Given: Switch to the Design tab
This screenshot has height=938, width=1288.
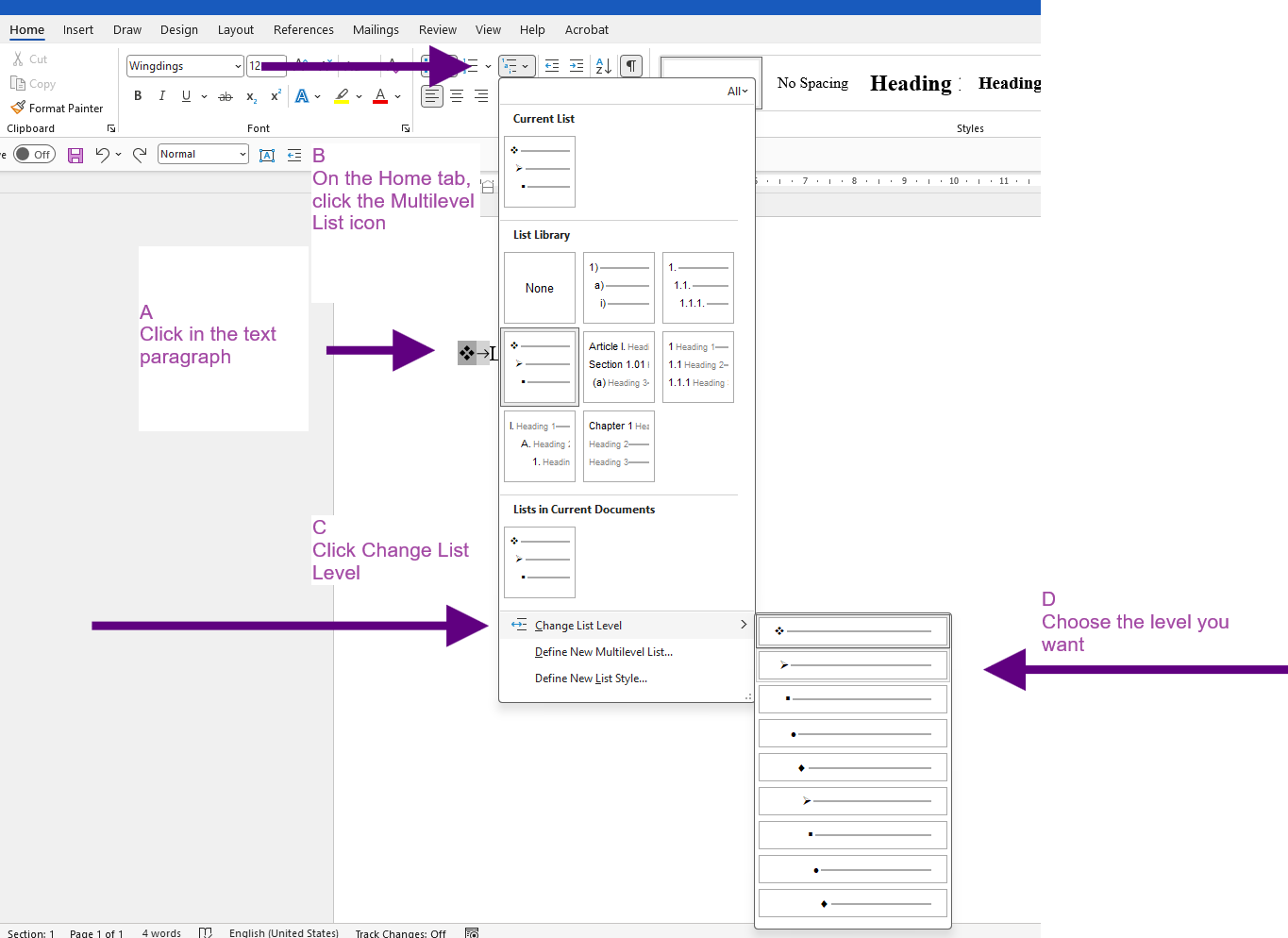Looking at the screenshot, I should [179, 29].
